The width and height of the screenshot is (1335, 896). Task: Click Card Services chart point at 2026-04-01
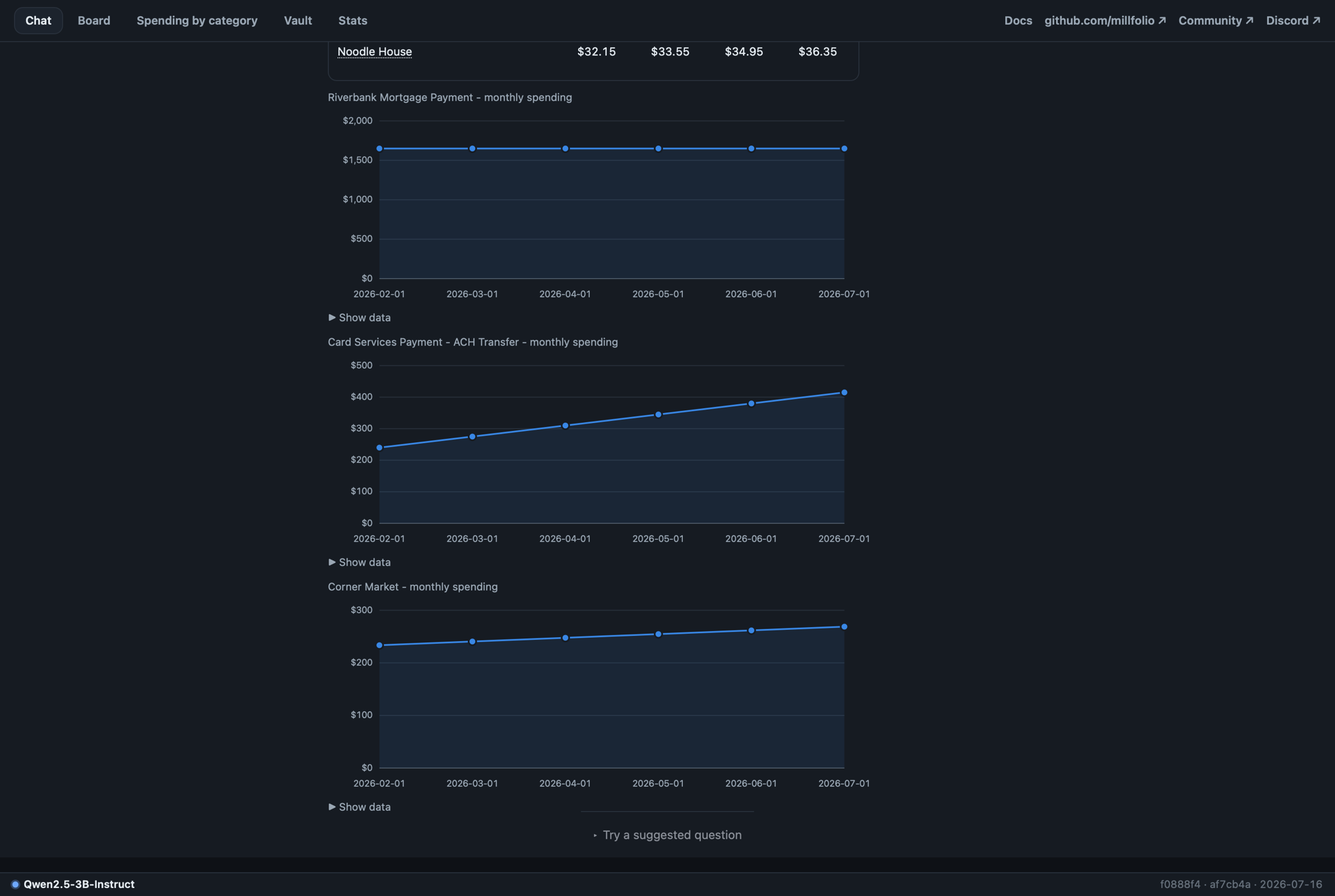565,426
